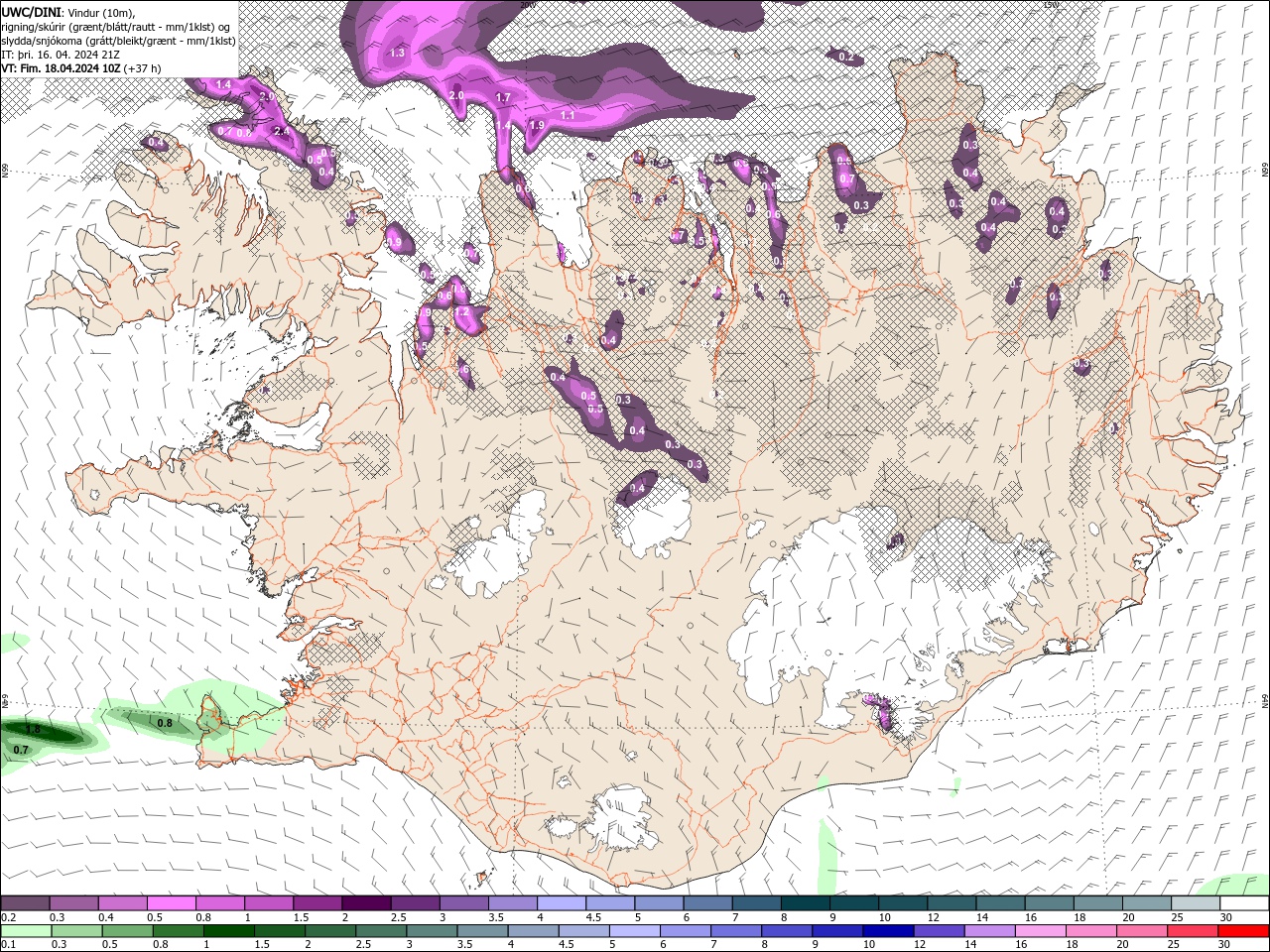Select the 0.8 rain value in the green area
The height and width of the screenshot is (952, 1270).
click(x=165, y=723)
